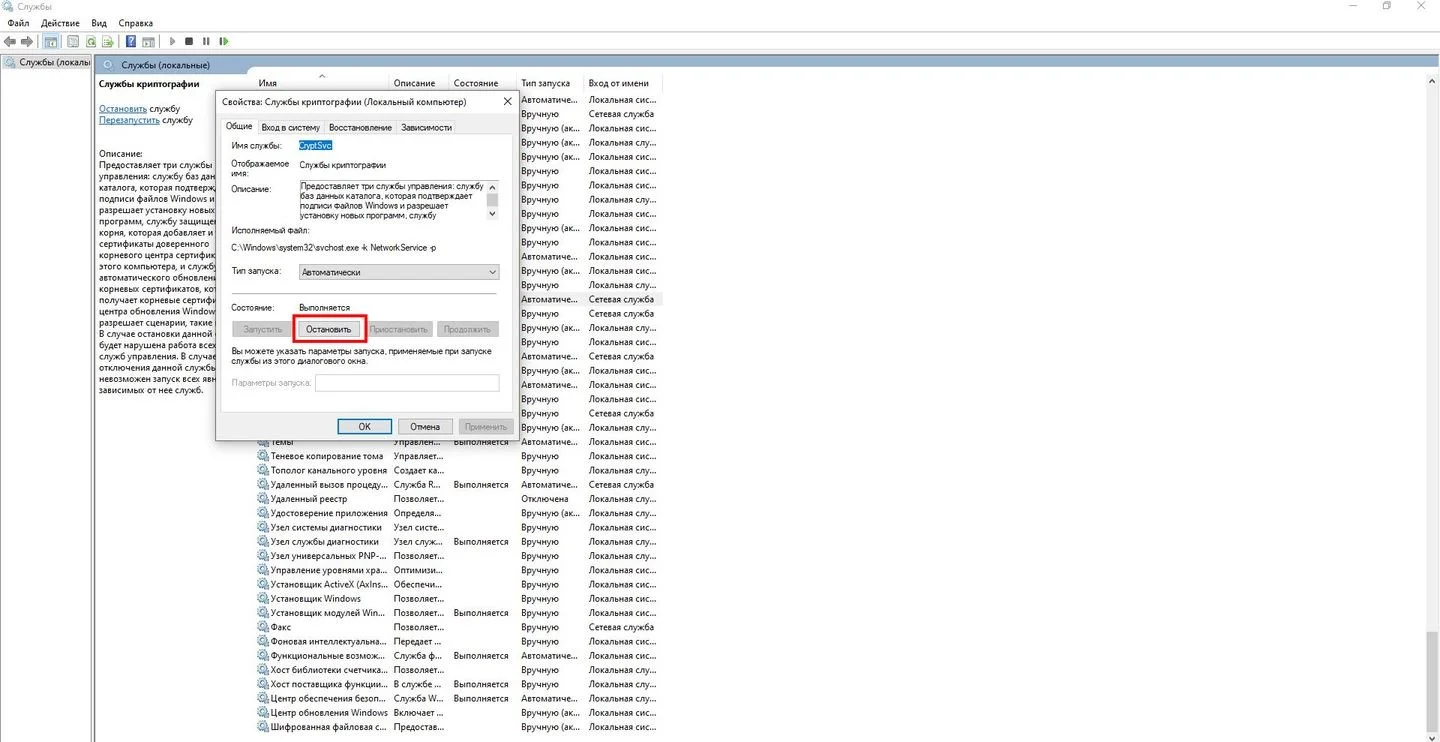Click the Pause service toolbar icon
This screenshot has width=1440, height=742.
point(206,41)
